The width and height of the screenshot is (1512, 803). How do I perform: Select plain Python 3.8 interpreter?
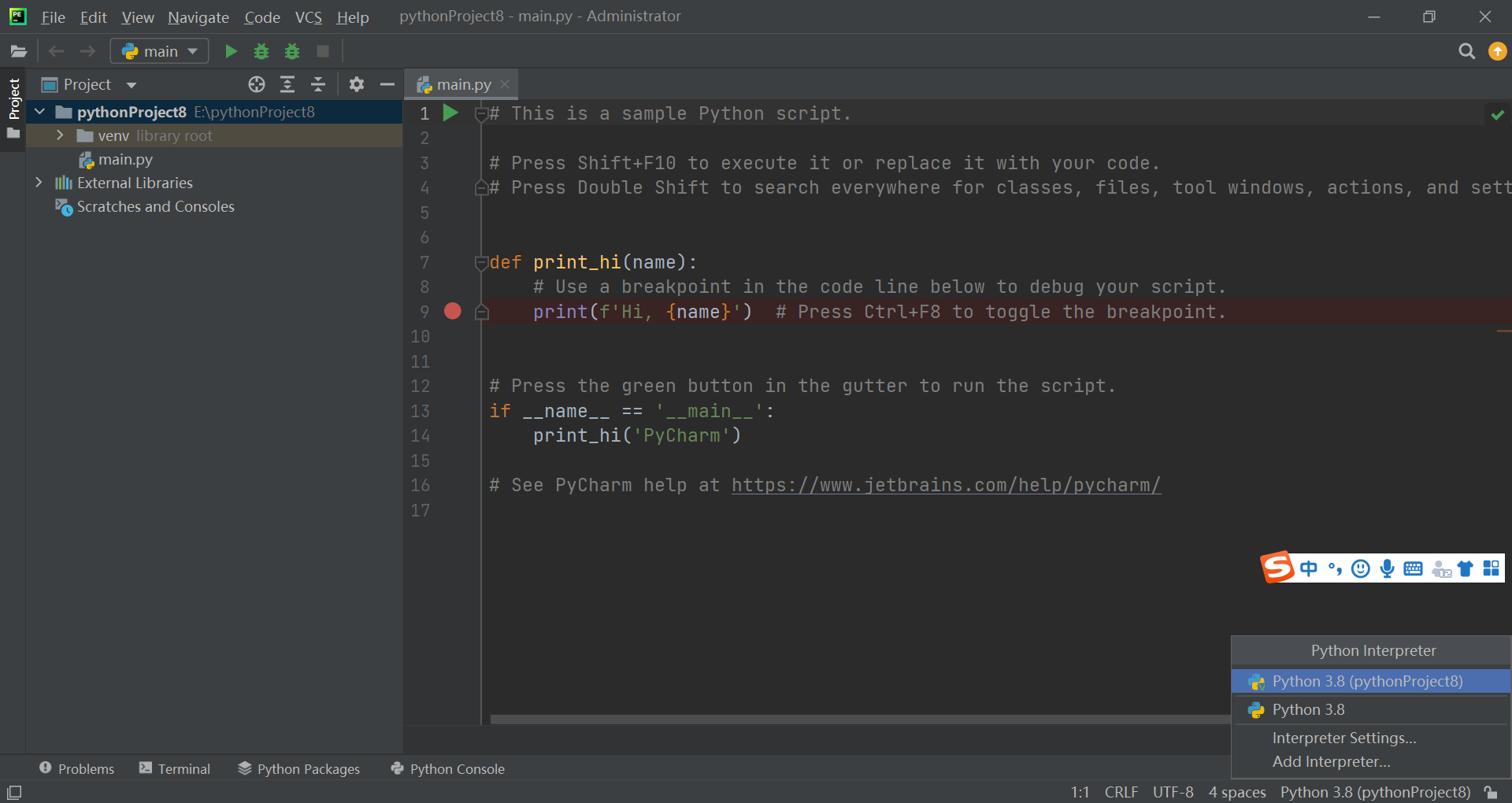(x=1370, y=709)
